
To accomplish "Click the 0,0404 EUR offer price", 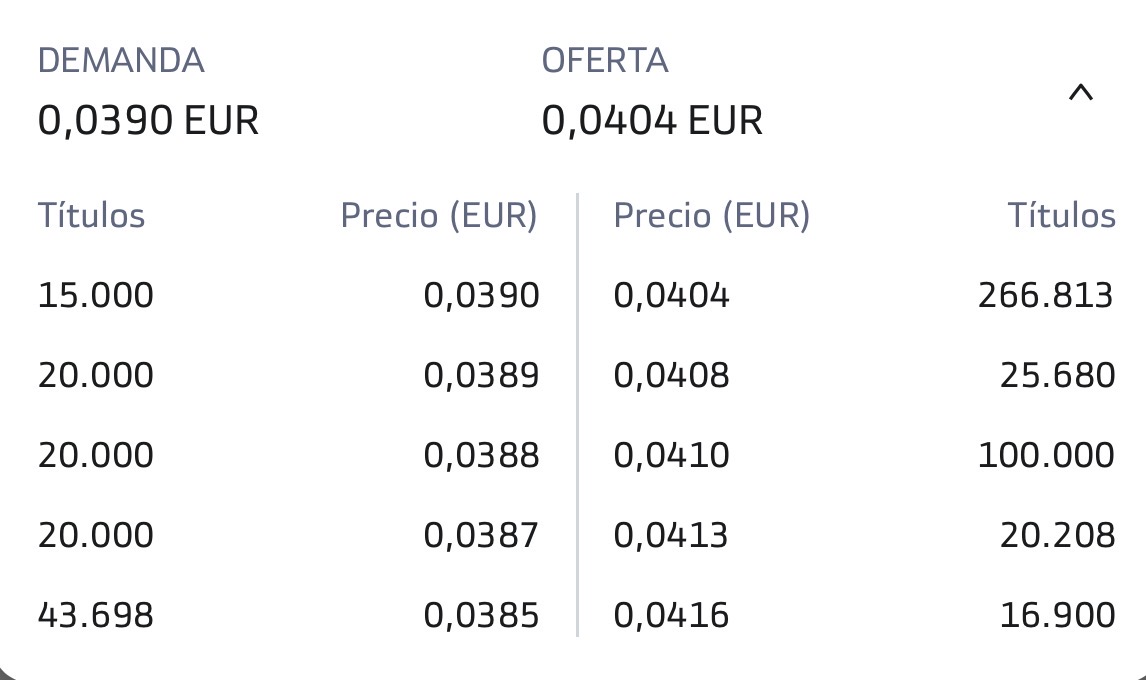I will [x=652, y=121].
